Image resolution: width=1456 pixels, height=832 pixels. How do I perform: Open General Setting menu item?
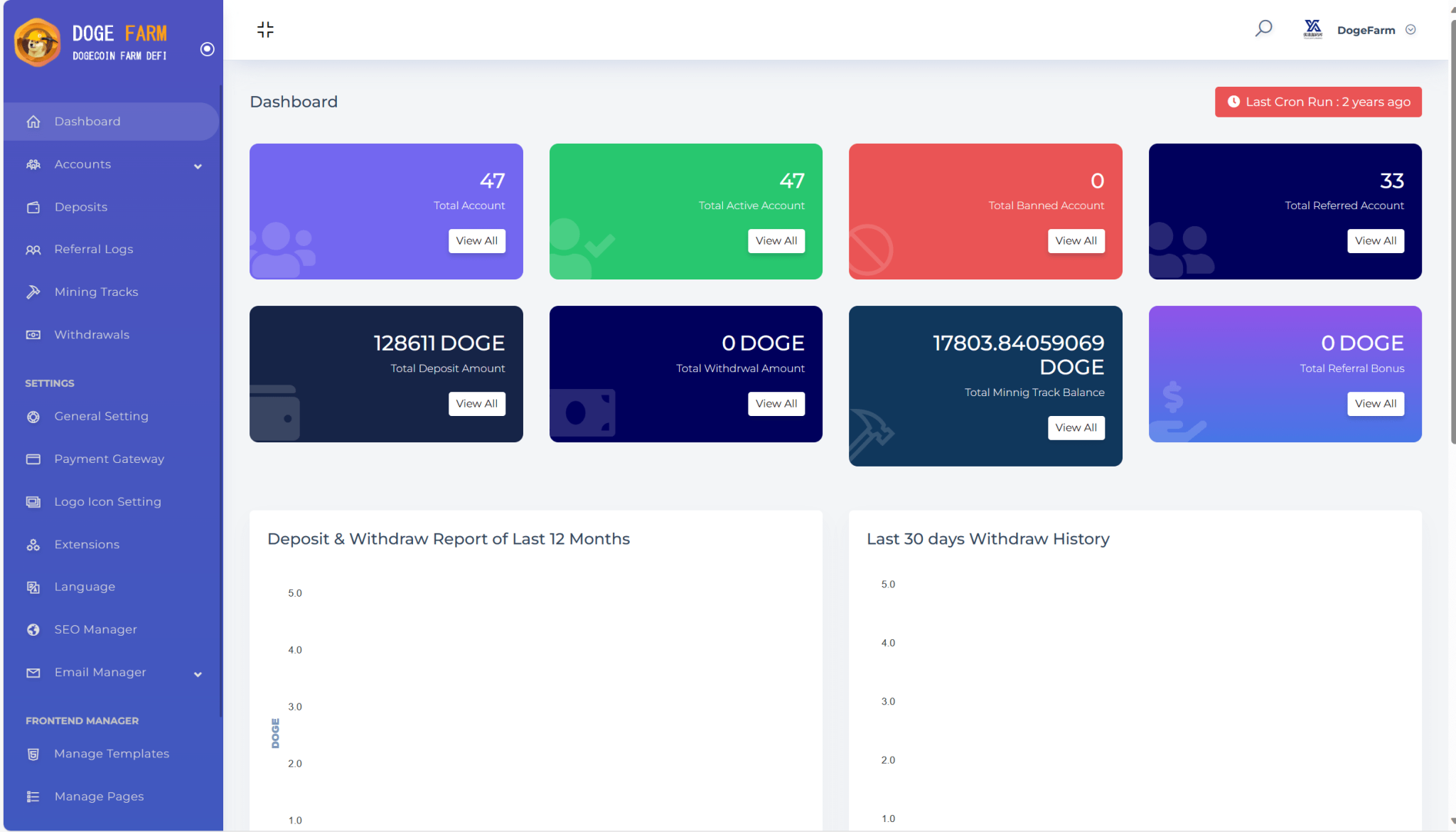pos(101,416)
